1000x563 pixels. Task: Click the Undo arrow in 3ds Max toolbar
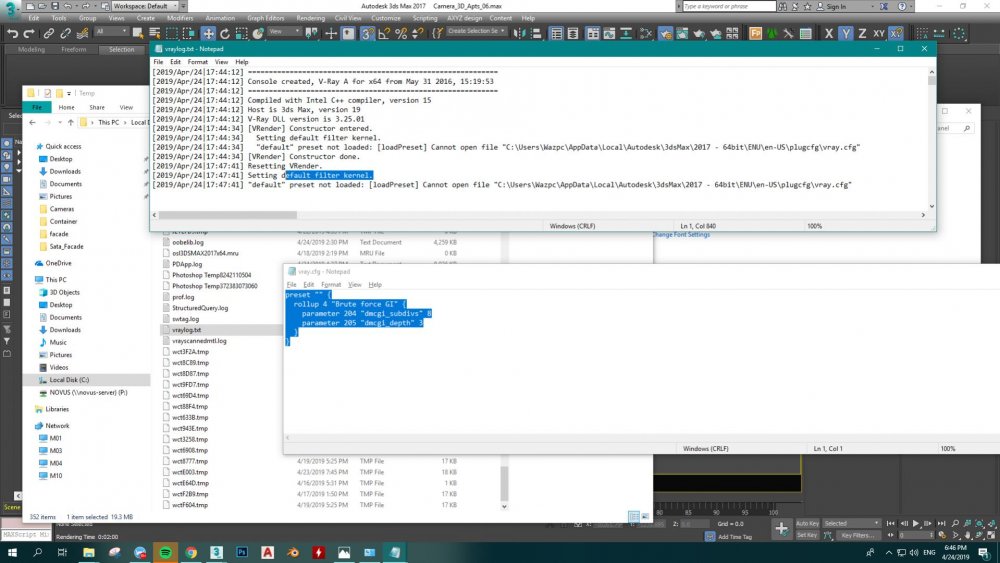point(12,32)
